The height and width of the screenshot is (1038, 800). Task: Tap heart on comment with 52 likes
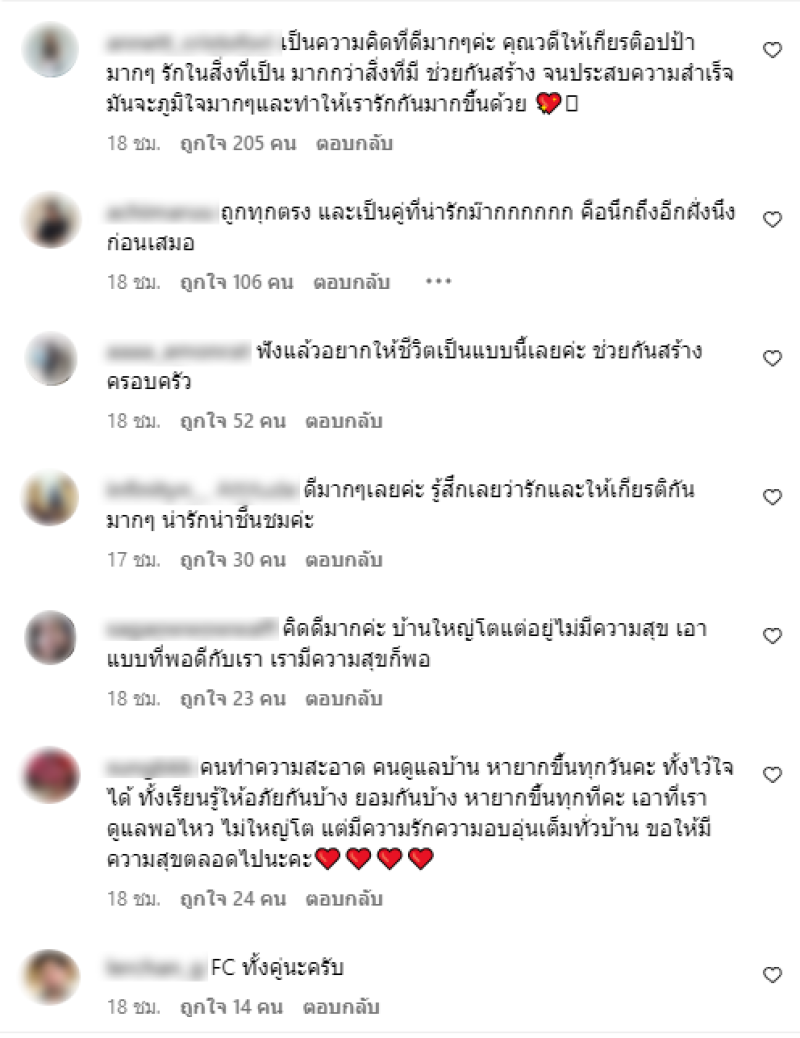773,358
